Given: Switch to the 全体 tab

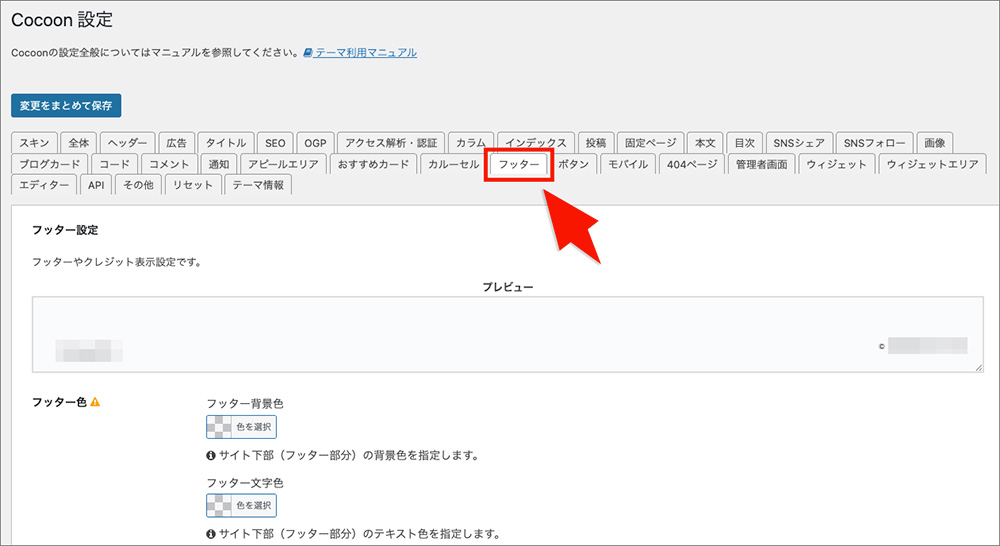Looking at the screenshot, I should tap(79, 143).
